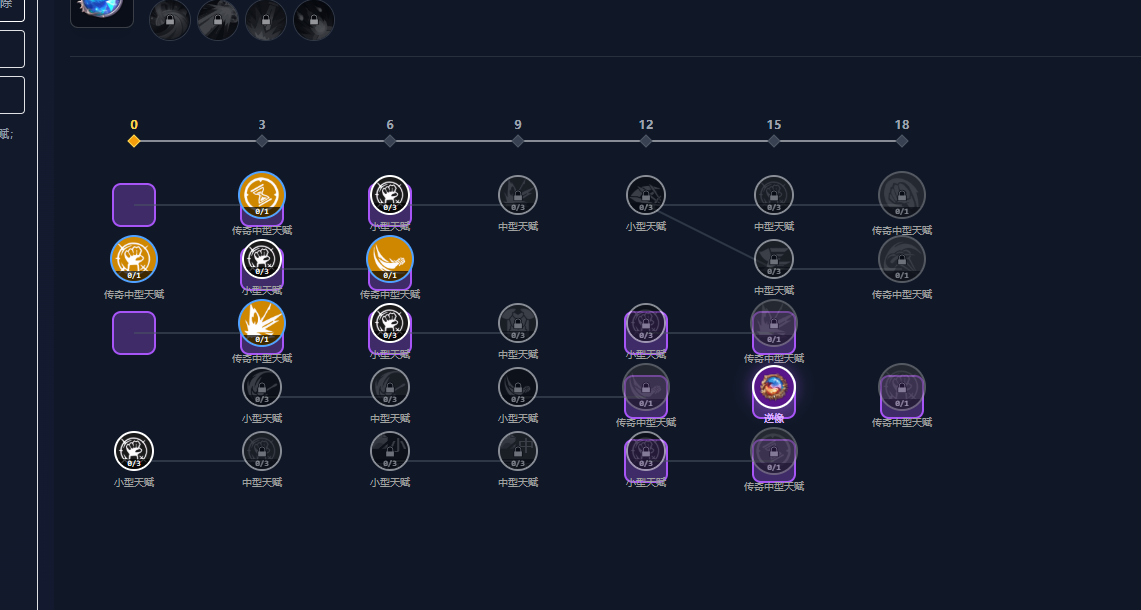Click locked small talent branching to two nodes

[646, 194]
